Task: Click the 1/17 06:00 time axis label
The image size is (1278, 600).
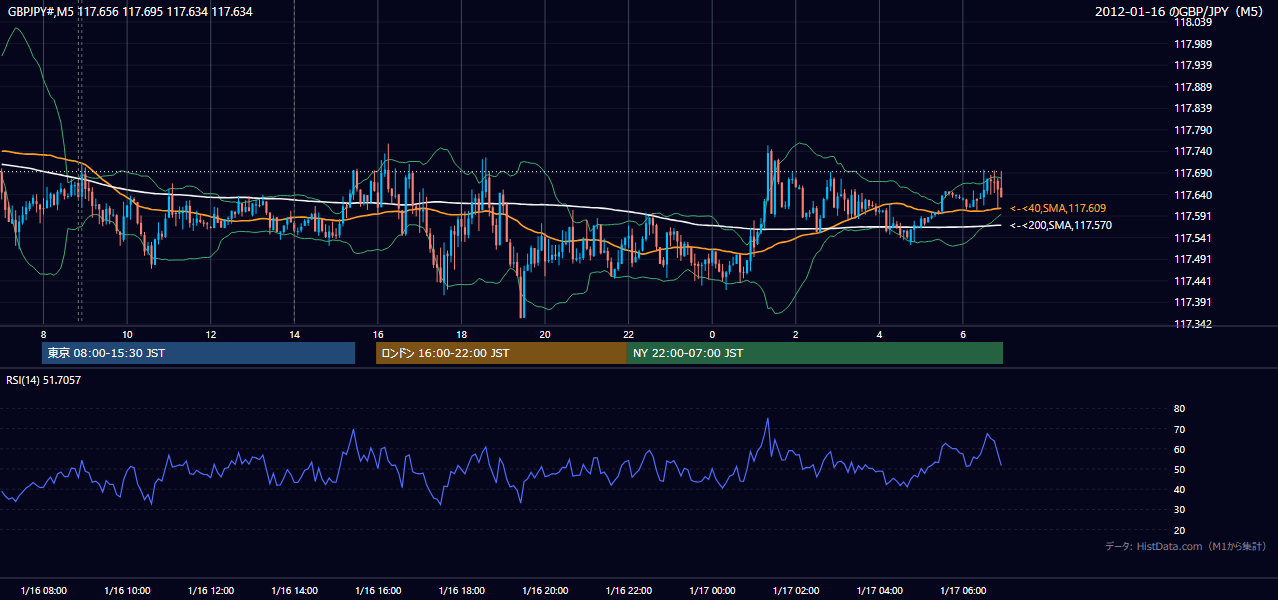Action: [x=962, y=591]
